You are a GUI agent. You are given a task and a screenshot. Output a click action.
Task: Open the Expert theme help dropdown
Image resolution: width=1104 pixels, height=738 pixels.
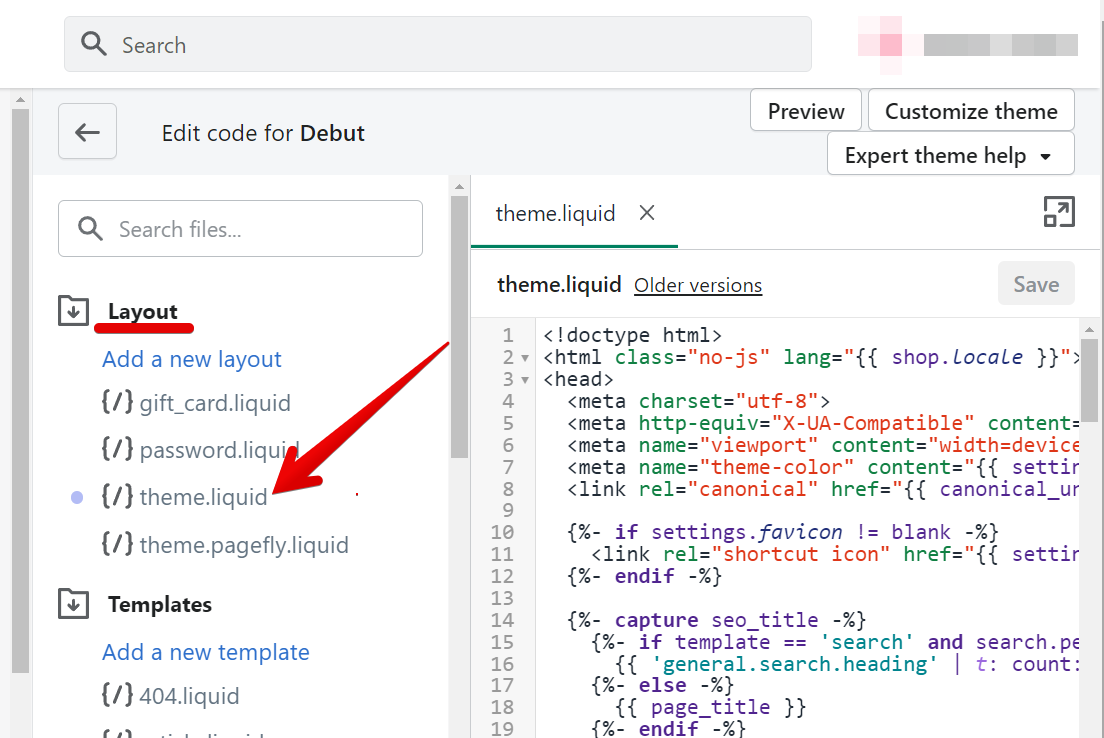pyautogui.click(x=951, y=154)
